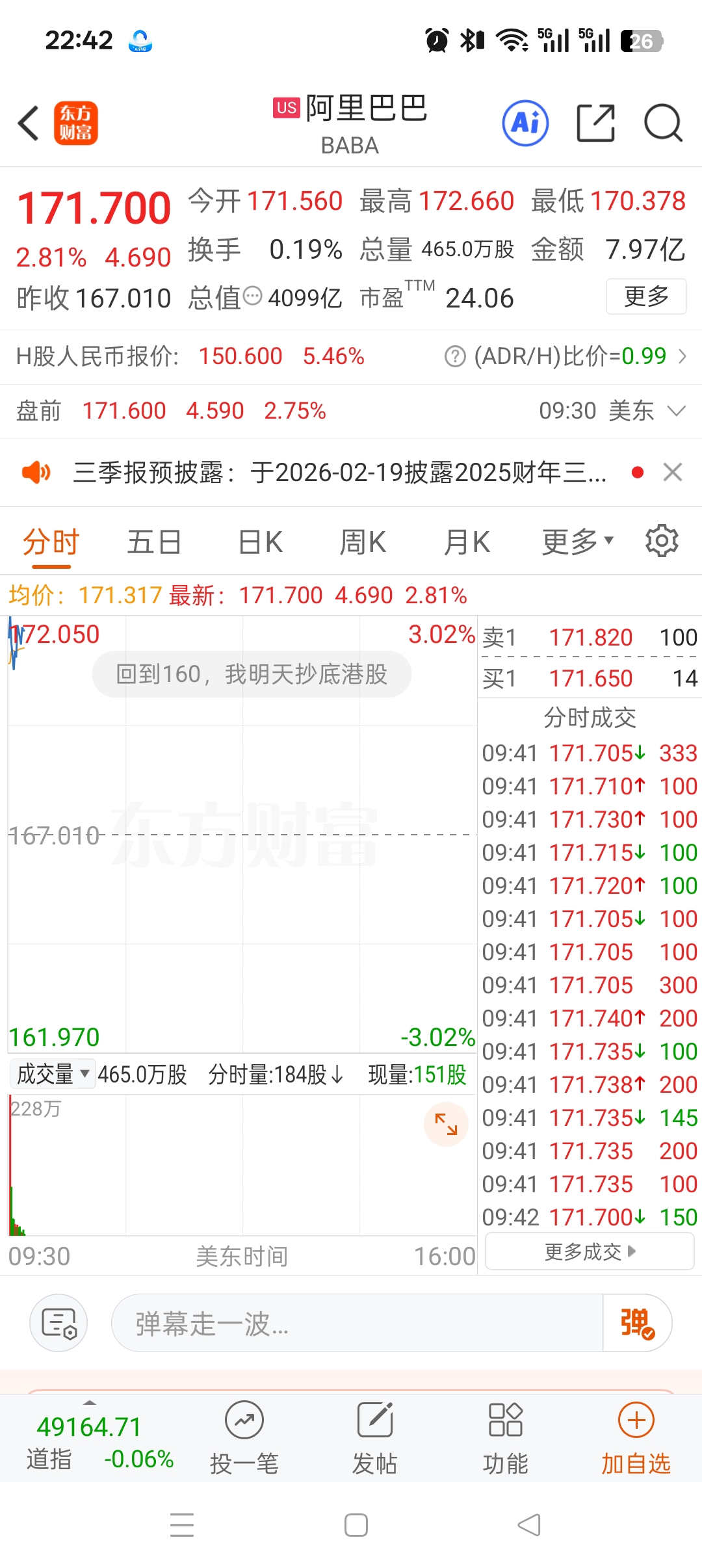Add stock via 加自选 plus icon
This screenshot has height=1568, width=702.
[x=636, y=1420]
